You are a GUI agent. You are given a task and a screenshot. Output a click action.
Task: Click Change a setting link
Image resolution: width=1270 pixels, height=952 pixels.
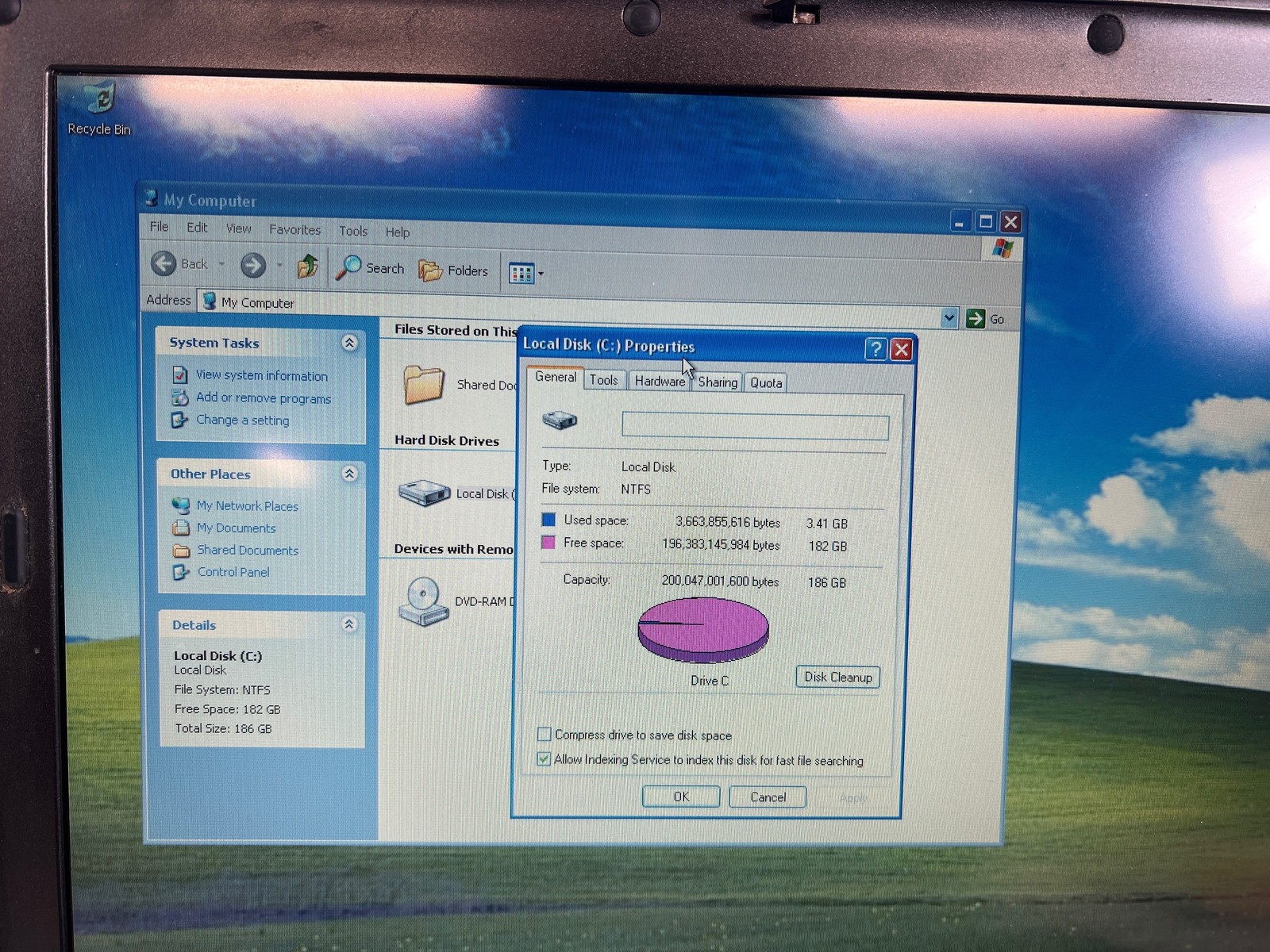point(243,420)
